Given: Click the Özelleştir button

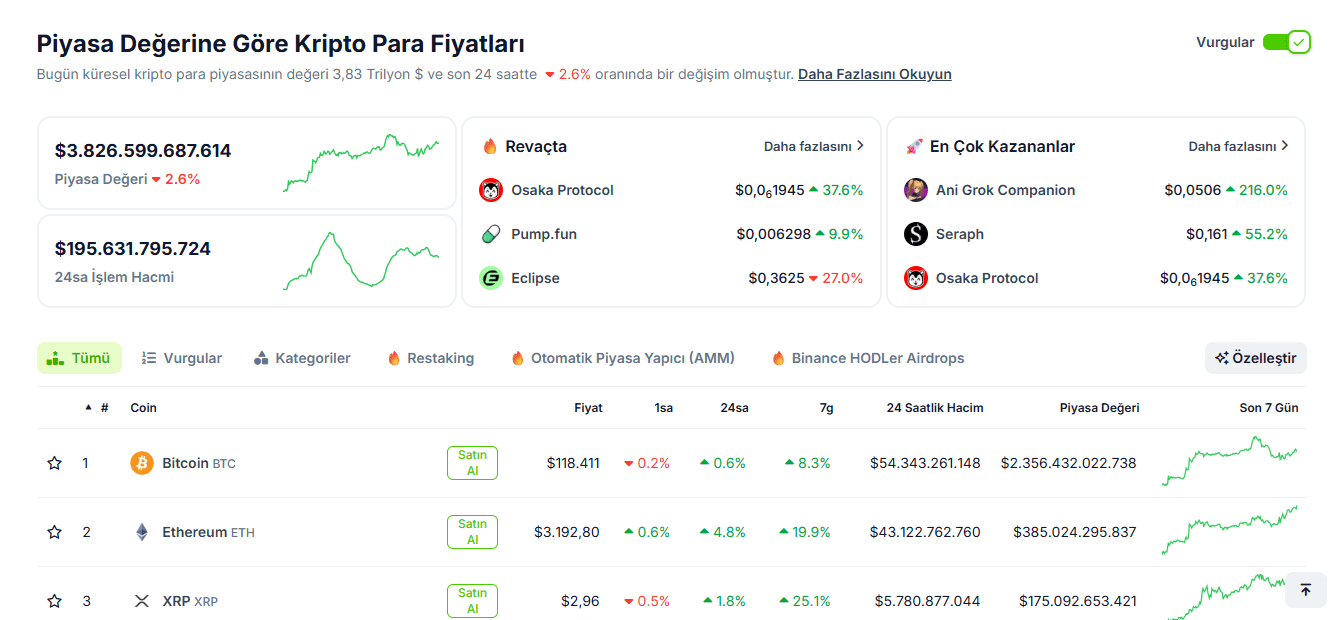Looking at the screenshot, I should tap(1255, 358).
